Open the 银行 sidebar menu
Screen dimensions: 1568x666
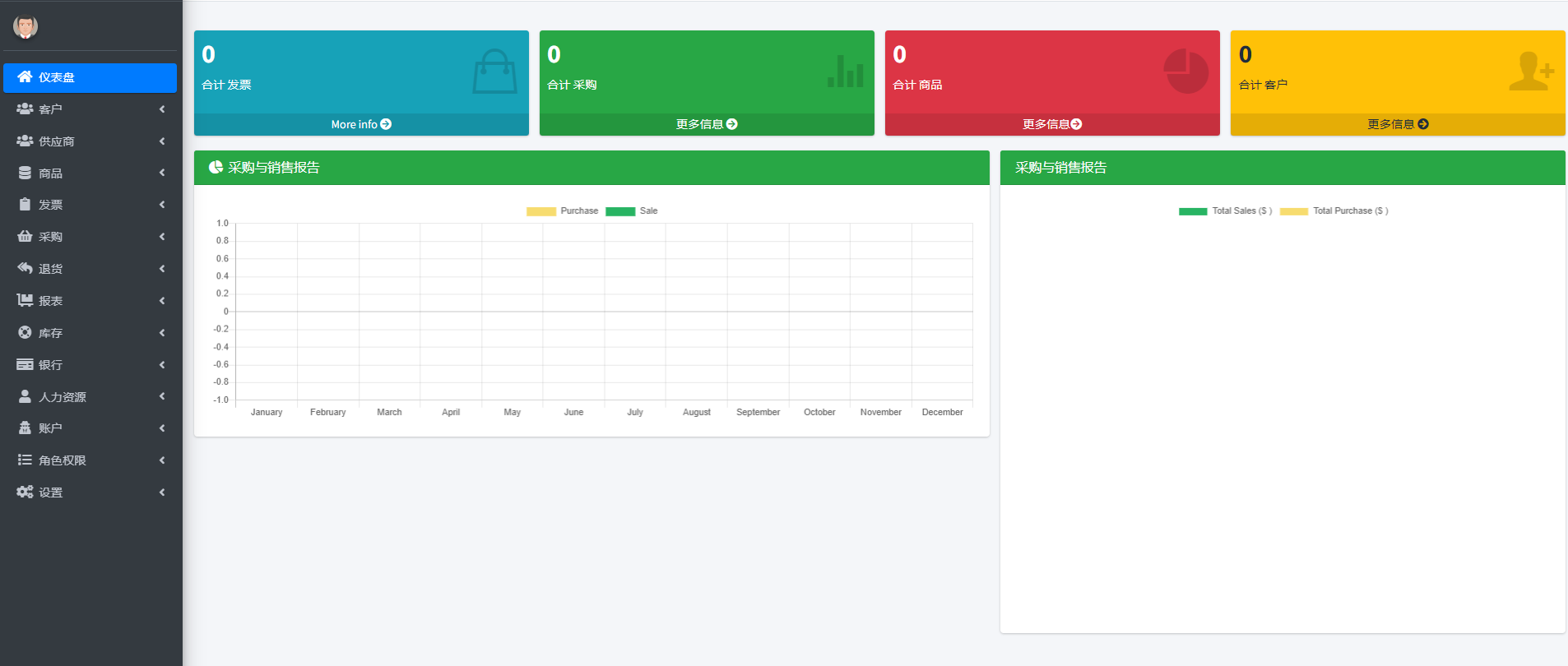[x=50, y=365]
